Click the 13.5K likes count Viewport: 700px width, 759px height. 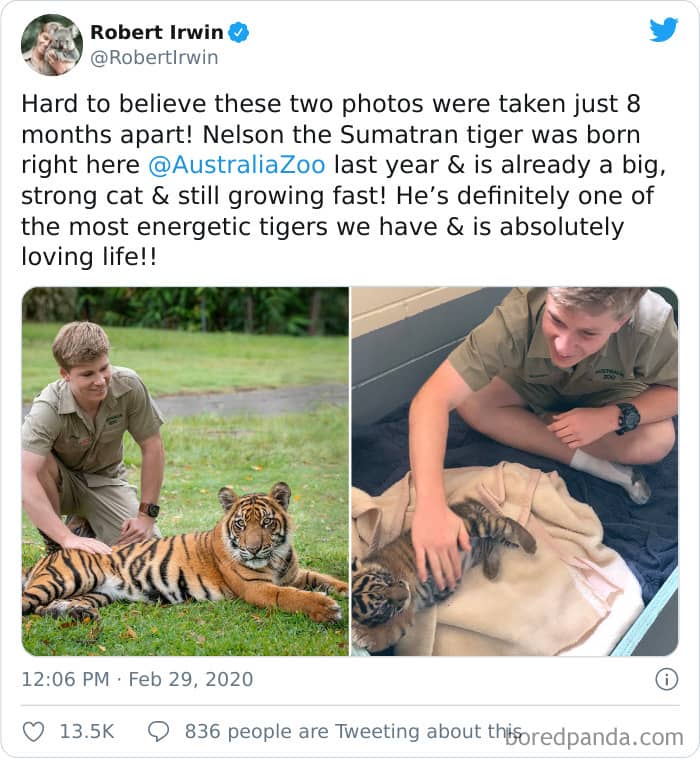(86, 732)
